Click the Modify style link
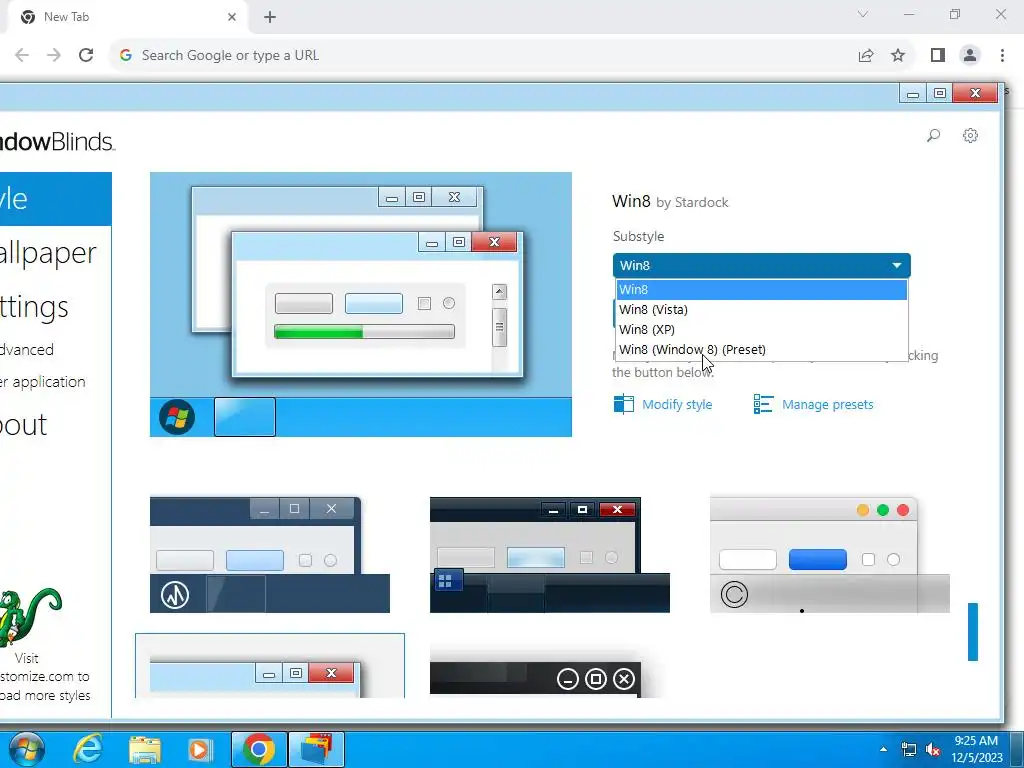Image resolution: width=1024 pixels, height=768 pixels. (677, 404)
